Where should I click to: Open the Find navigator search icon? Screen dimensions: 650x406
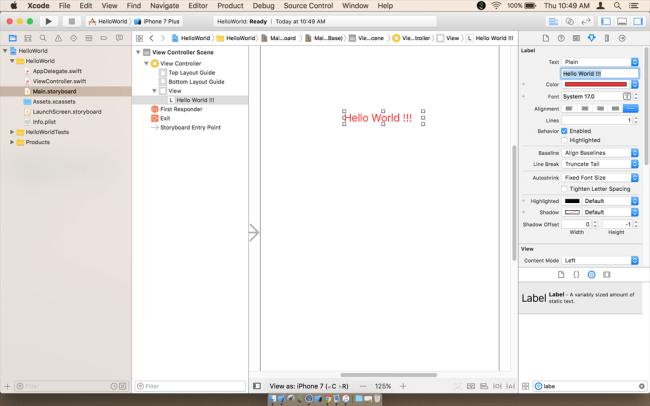tap(43, 38)
